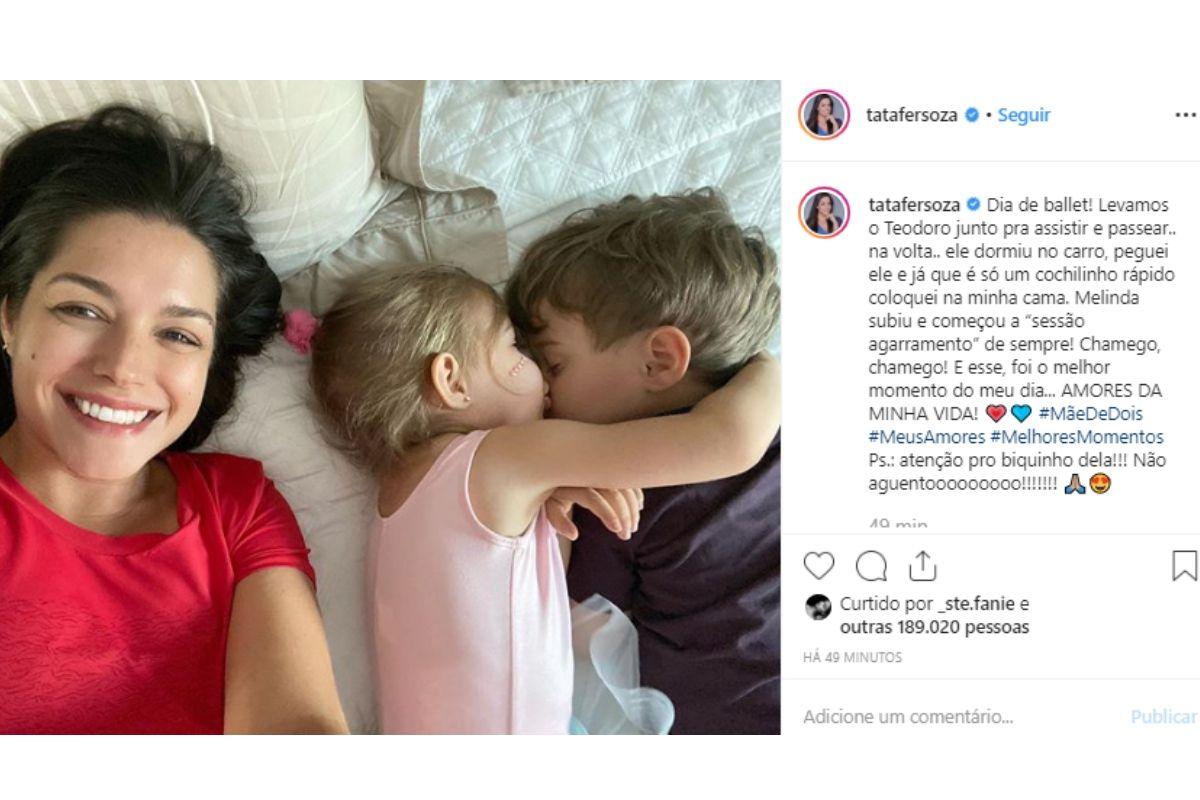Screen dimensions: 1200x800
Task: Open comments via the speech bubble icon
Action: 871,566
